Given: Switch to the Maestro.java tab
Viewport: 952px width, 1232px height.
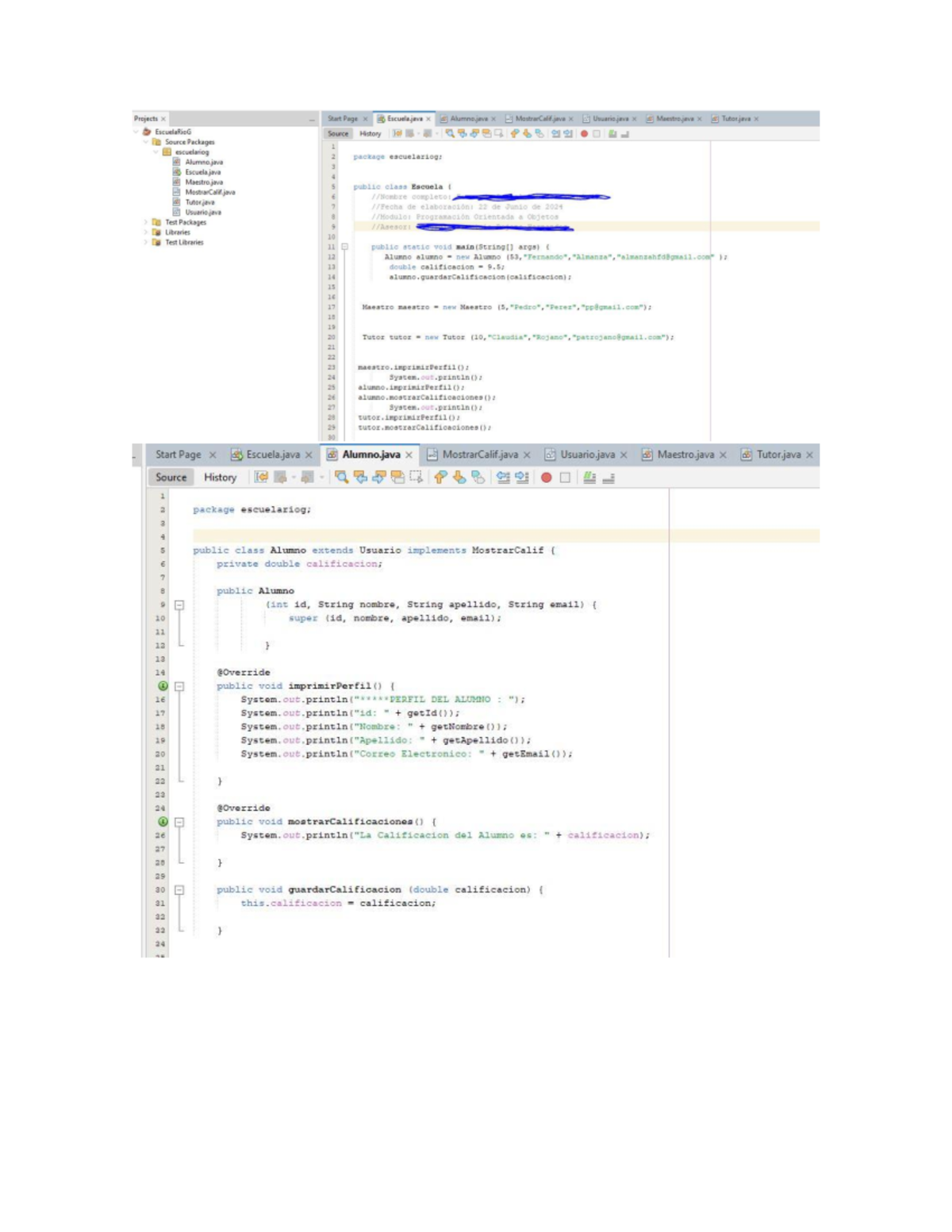Looking at the screenshot, I should pos(689,455).
